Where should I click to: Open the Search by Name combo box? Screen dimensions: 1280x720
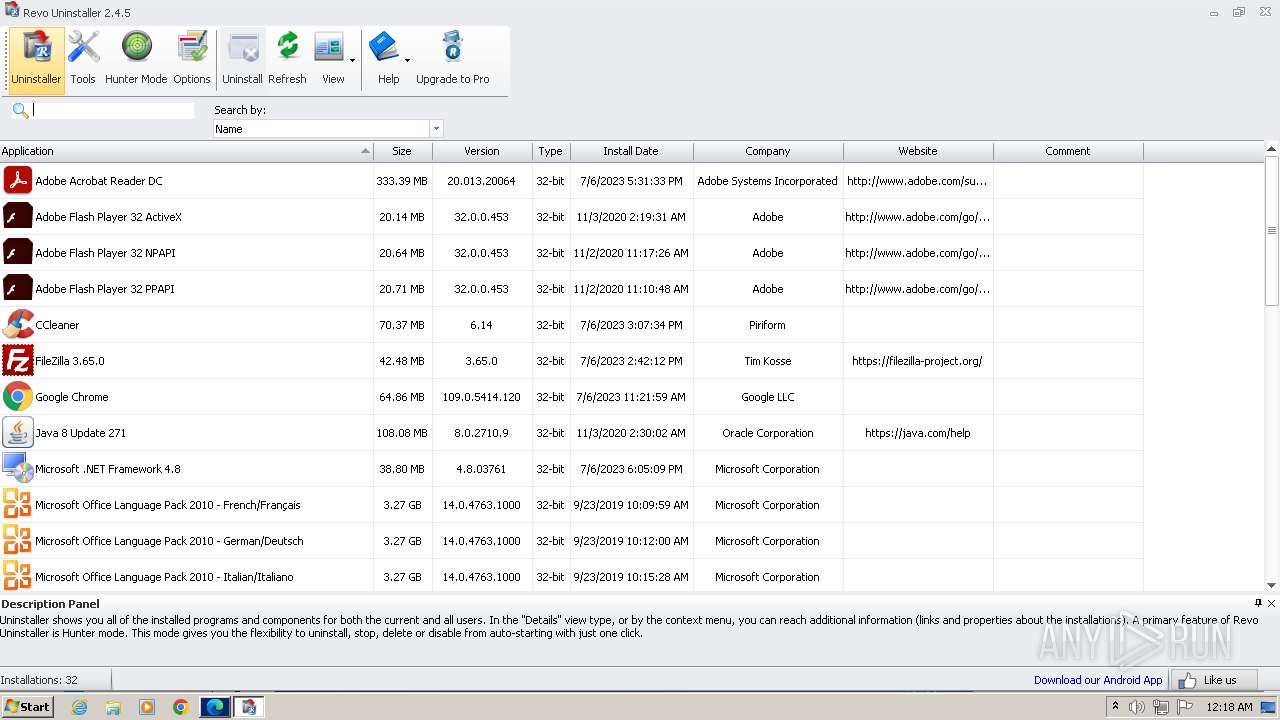pyautogui.click(x=328, y=128)
